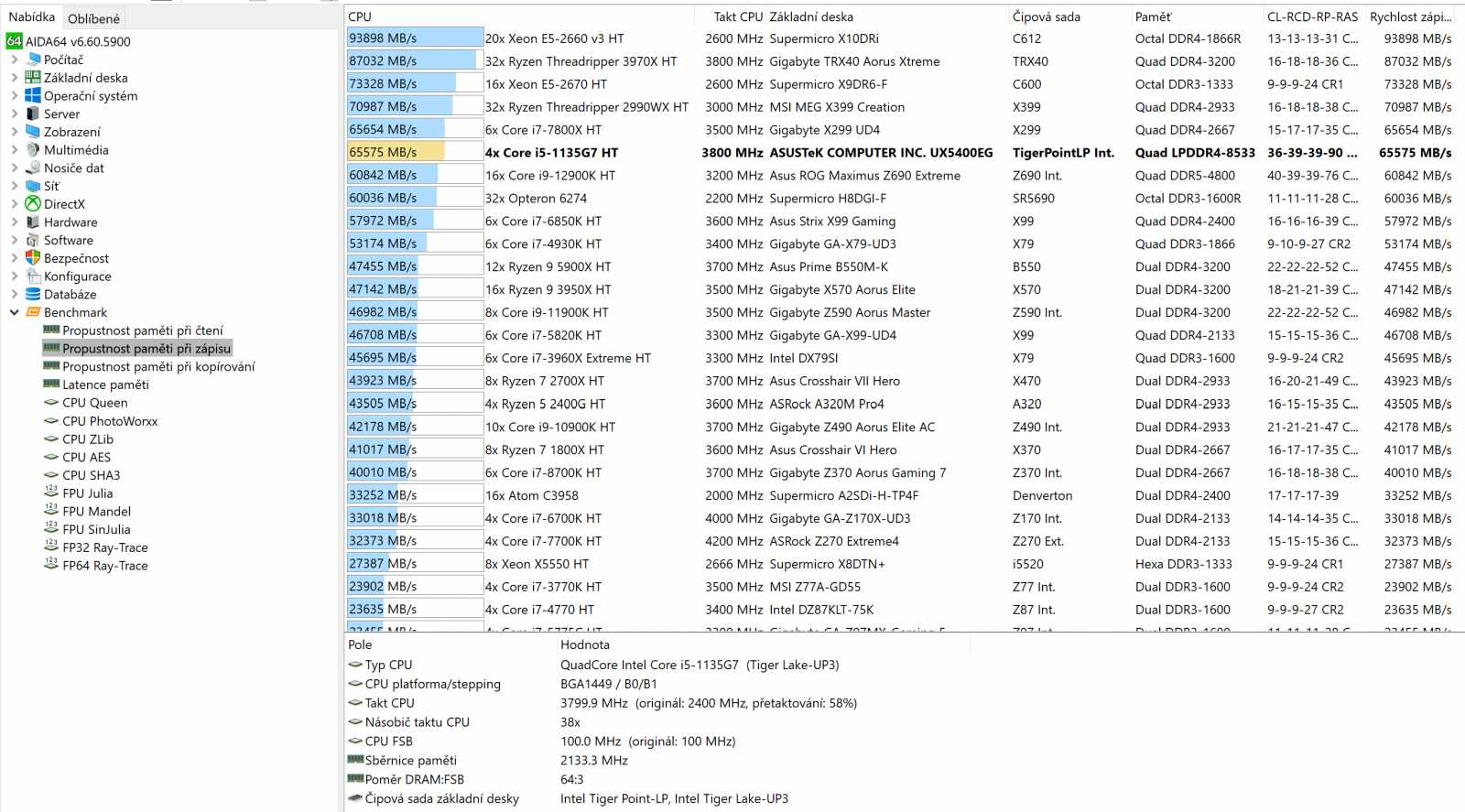
Task: Click the Zobrazení monitor icon
Action: coord(33,132)
